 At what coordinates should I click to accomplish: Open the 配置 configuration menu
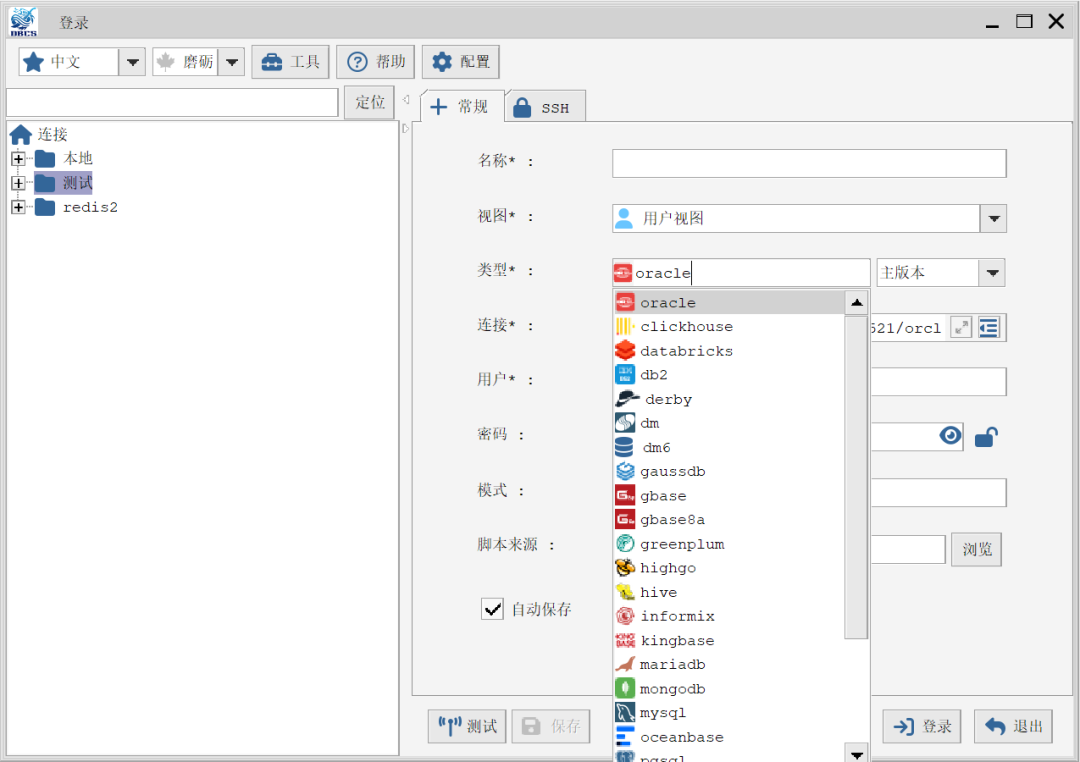pos(460,62)
